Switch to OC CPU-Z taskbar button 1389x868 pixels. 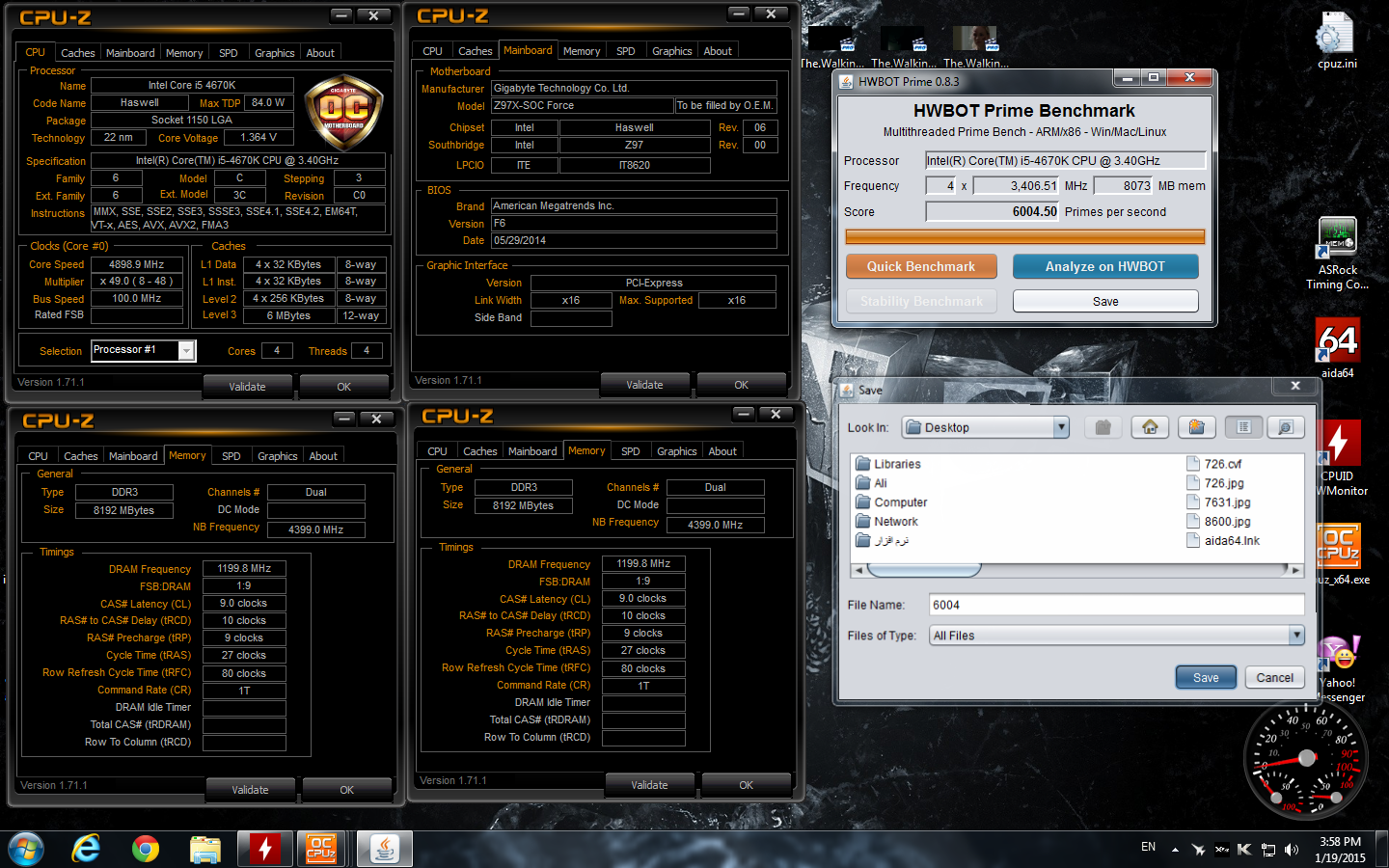tap(321, 849)
